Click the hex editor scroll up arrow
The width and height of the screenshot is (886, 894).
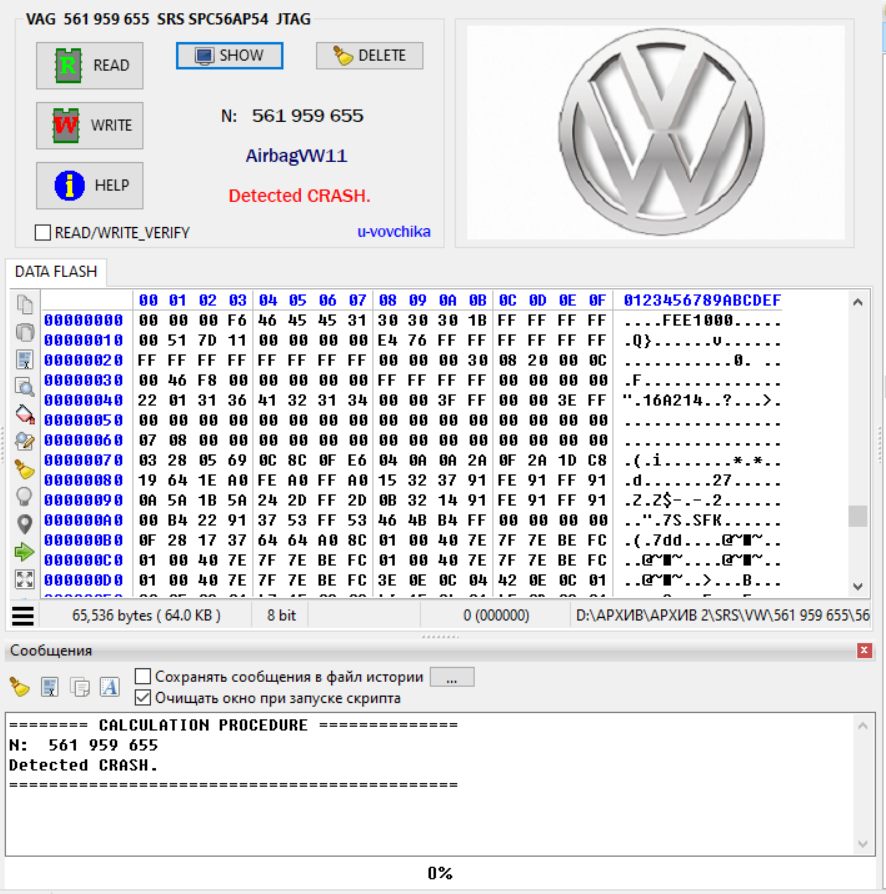point(857,302)
